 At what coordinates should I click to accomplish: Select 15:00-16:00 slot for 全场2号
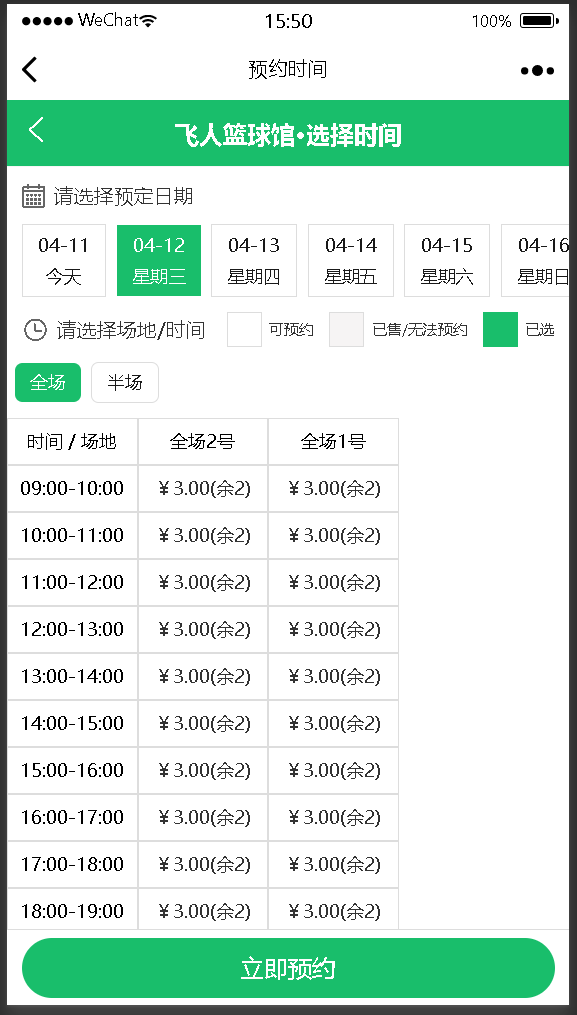coord(203,770)
